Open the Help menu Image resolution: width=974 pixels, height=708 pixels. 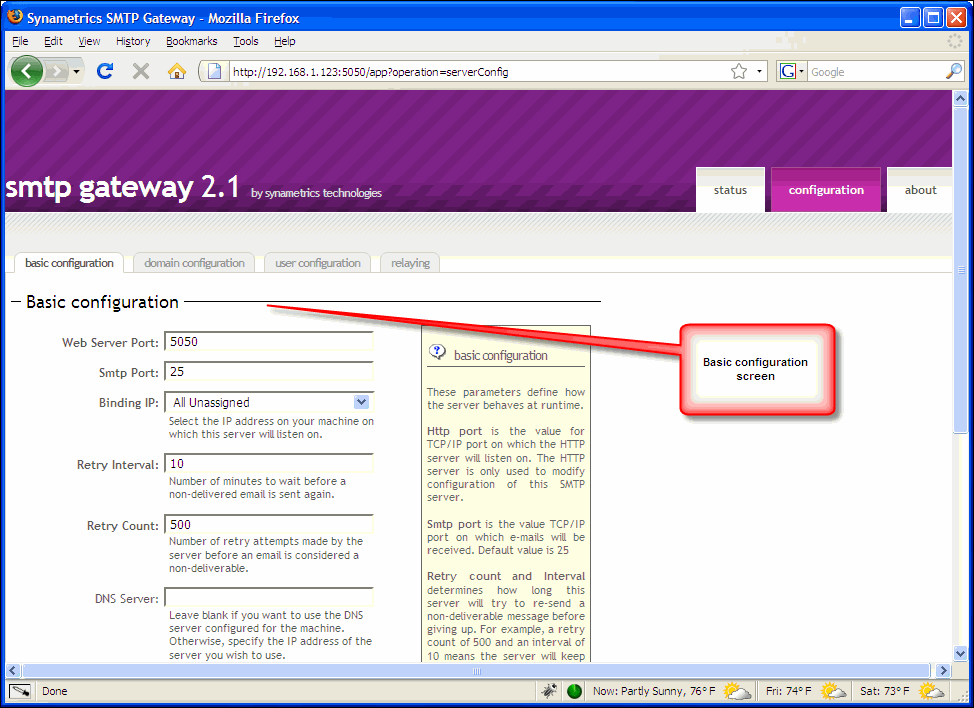pyautogui.click(x=285, y=41)
